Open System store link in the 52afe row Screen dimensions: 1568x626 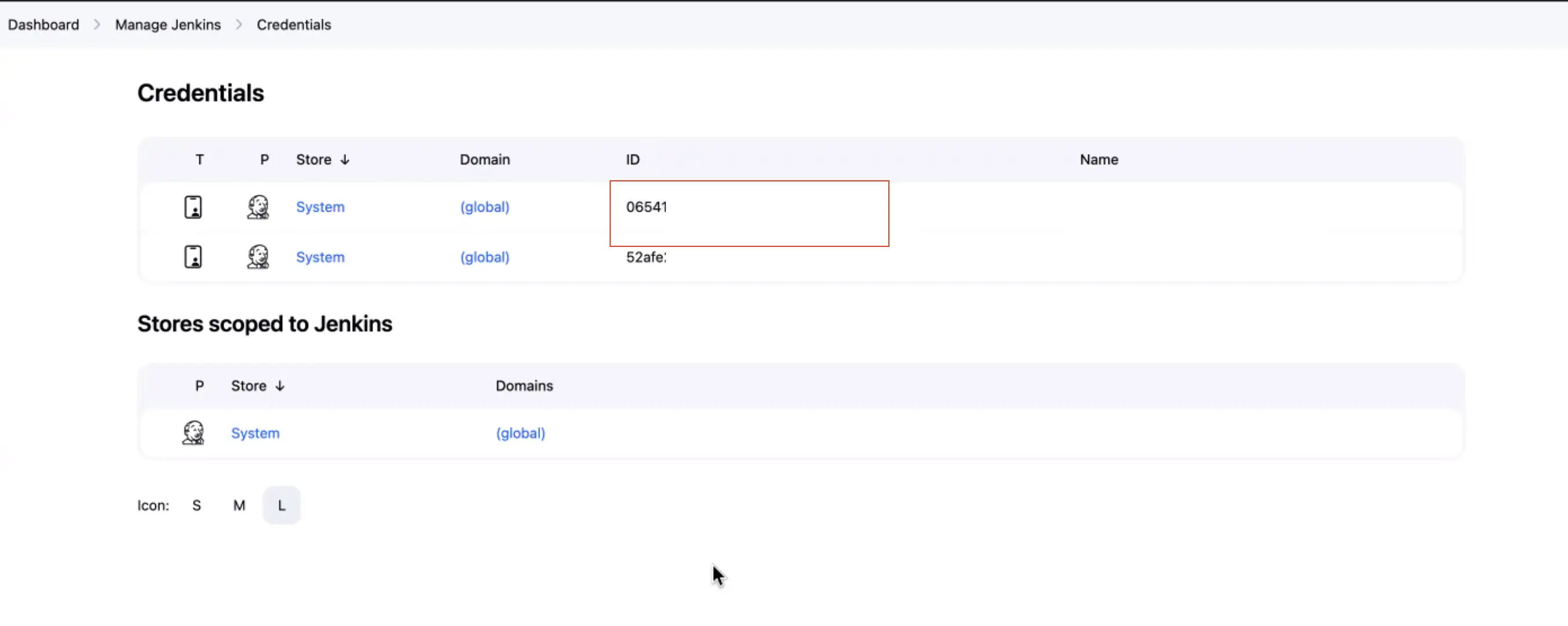click(320, 257)
